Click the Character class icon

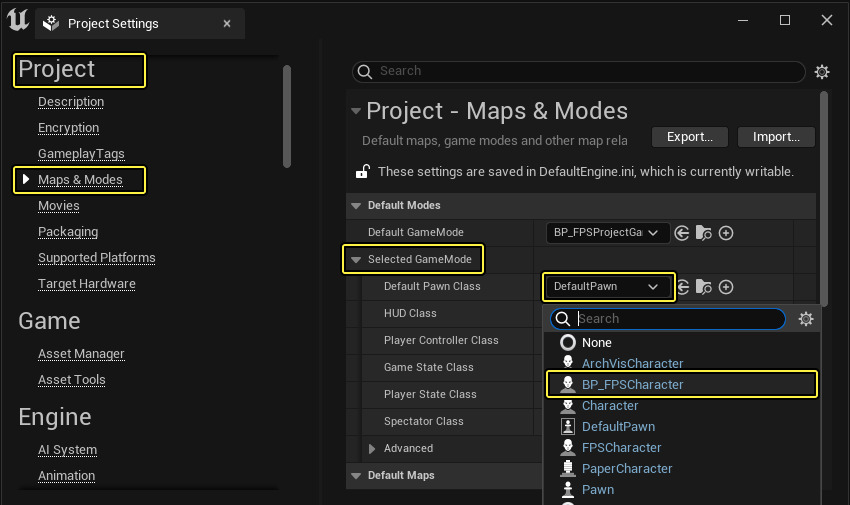pos(568,406)
